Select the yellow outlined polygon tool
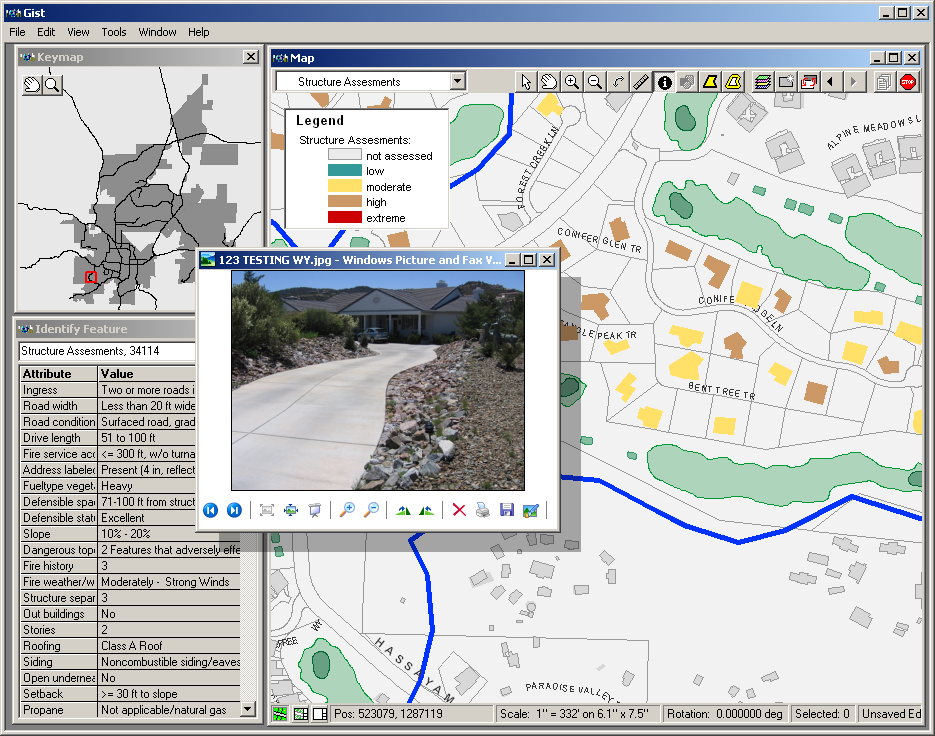This screenshot has height=736, width=935. (733, 82)
